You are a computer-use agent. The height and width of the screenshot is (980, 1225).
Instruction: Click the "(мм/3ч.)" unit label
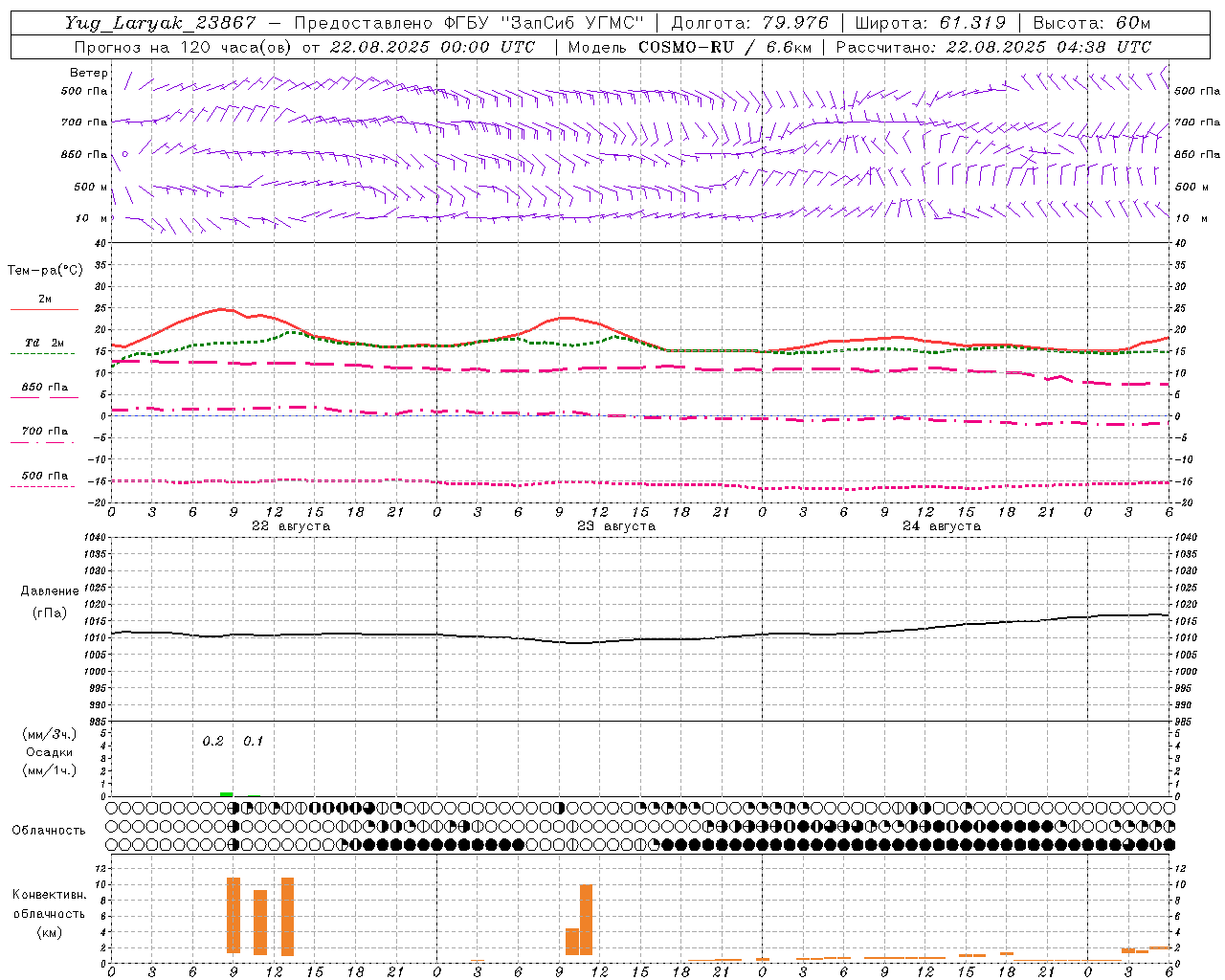point(49,735)
